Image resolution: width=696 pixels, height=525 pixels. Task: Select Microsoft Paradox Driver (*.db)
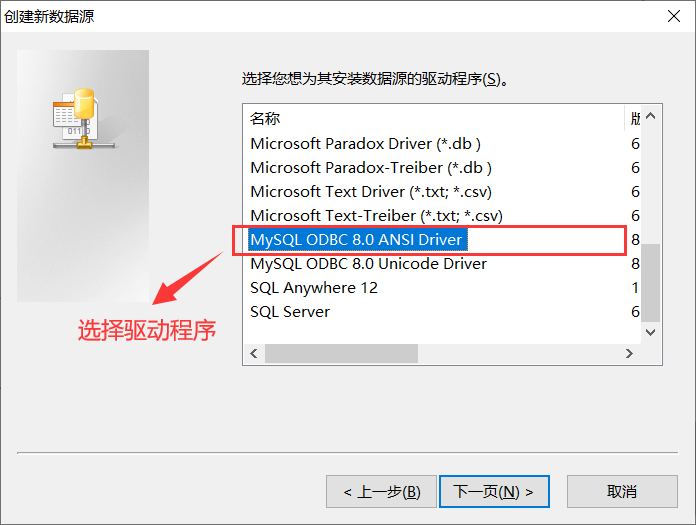coord(365,144)
